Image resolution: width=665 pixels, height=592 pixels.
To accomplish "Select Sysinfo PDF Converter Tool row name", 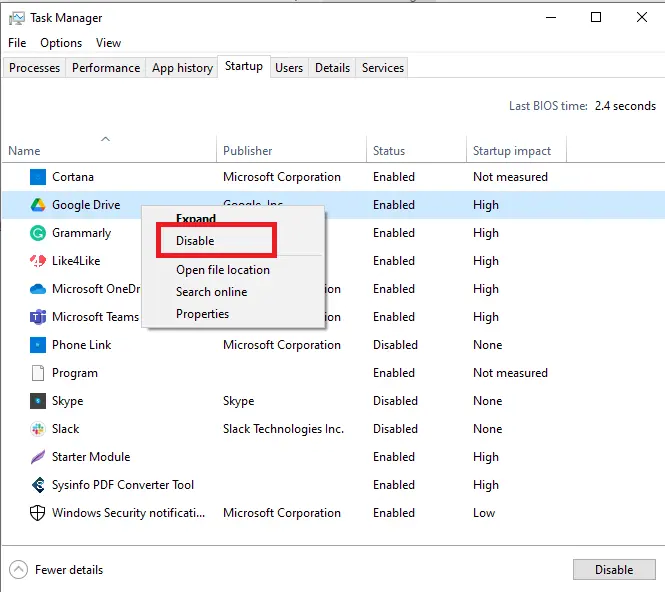I will [123, 485].
